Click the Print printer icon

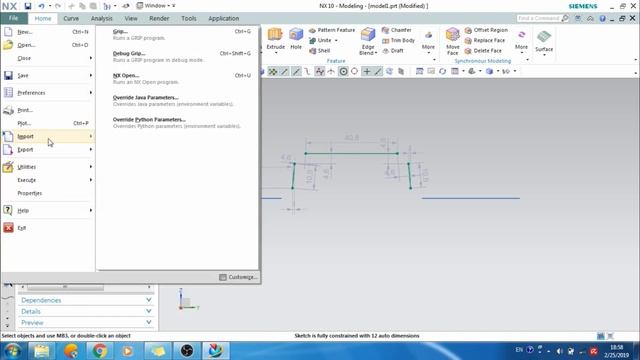pyautogui.click(x=8, y=110)
